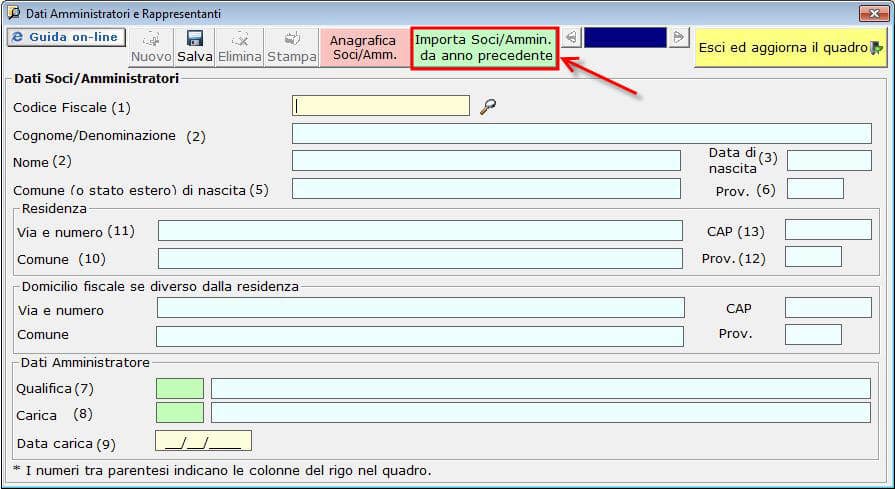
Task: Click the Data carica date field
Action: pyautogui.click(x=203, y=441)
